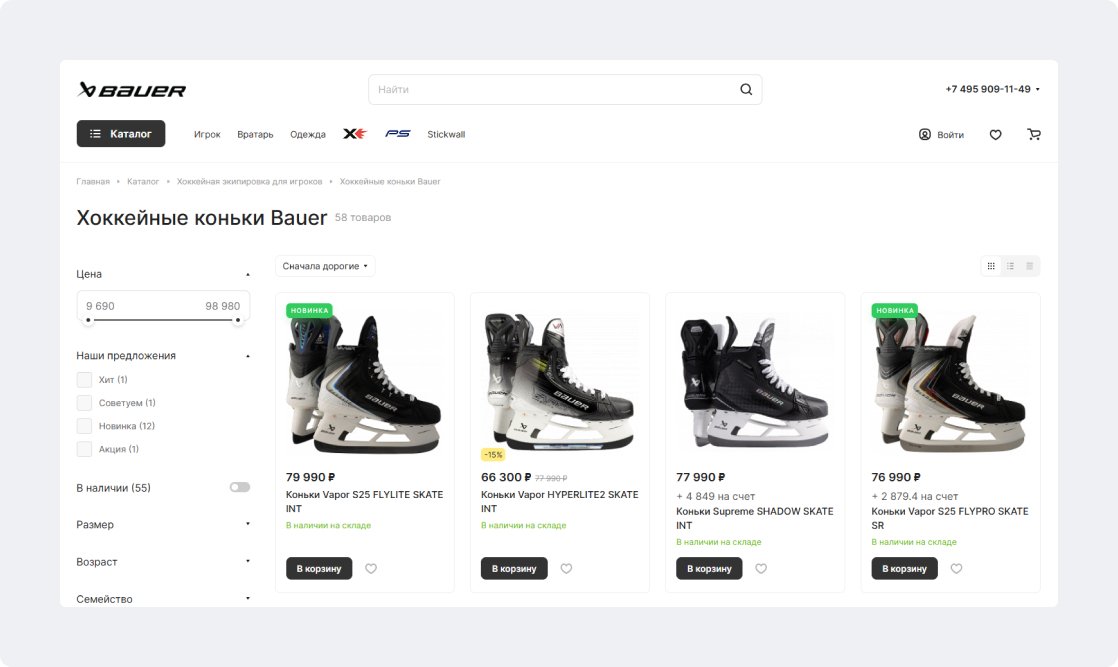Viewport: 1118px width, 667px height.
Task: Click the Каталог button
Action: pos(121,134)
